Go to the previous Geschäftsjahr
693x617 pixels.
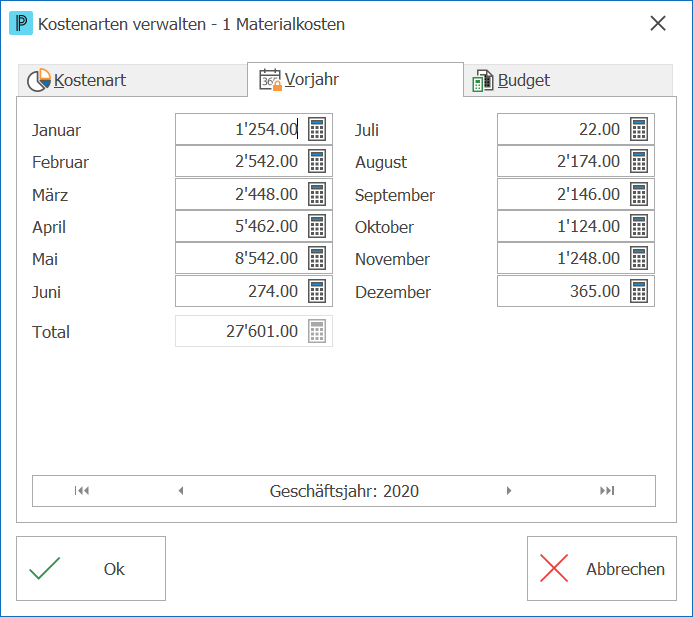click(x=181, y=491)
